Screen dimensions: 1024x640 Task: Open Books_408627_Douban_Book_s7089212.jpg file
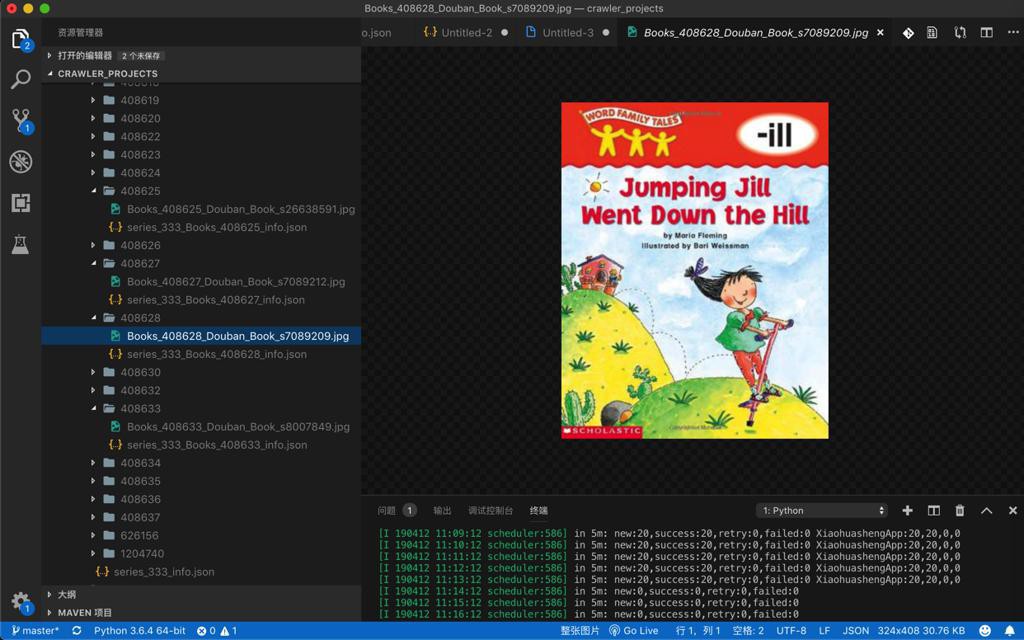[x=236, y=281]
